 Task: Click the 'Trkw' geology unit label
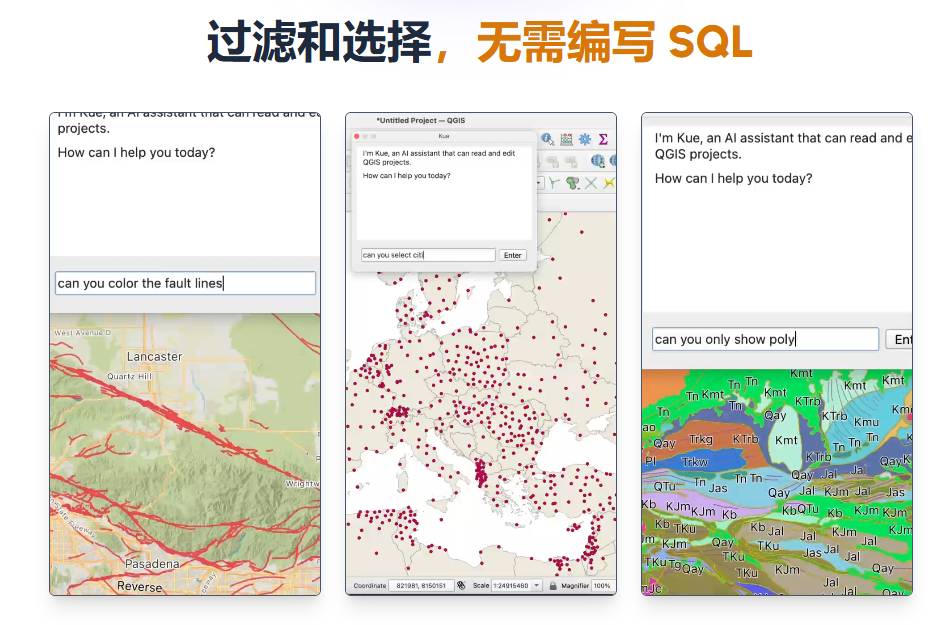694,462
